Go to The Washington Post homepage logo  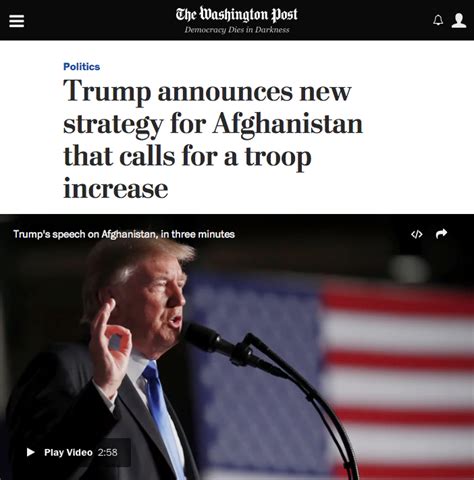[237, 14]
